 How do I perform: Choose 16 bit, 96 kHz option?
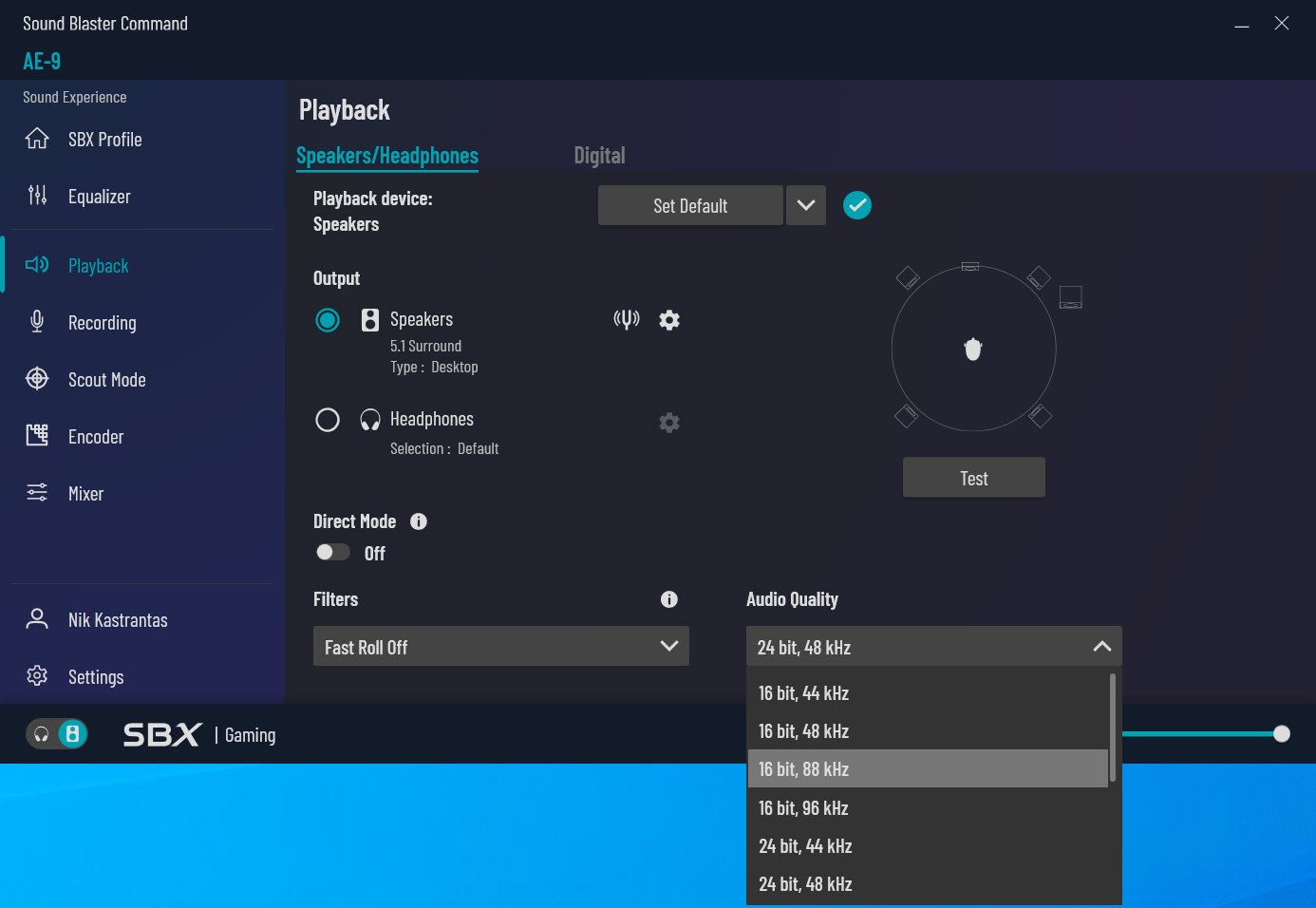pyautogui.click(x=928, y=807)
